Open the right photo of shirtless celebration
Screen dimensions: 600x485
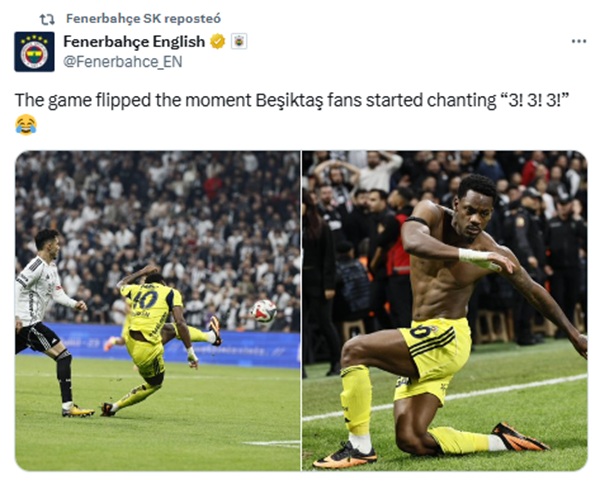(445, 310)
